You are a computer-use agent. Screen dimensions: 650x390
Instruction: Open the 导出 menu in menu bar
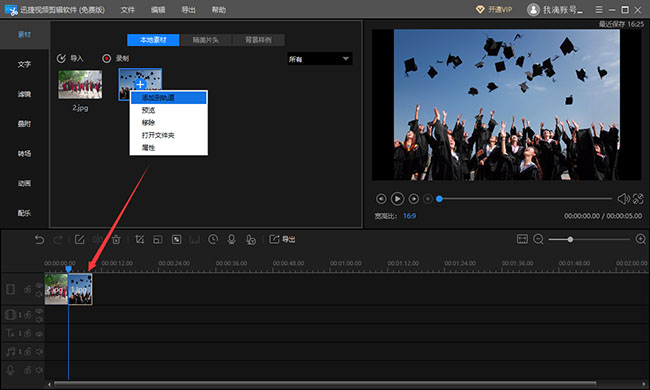[188, 10]
